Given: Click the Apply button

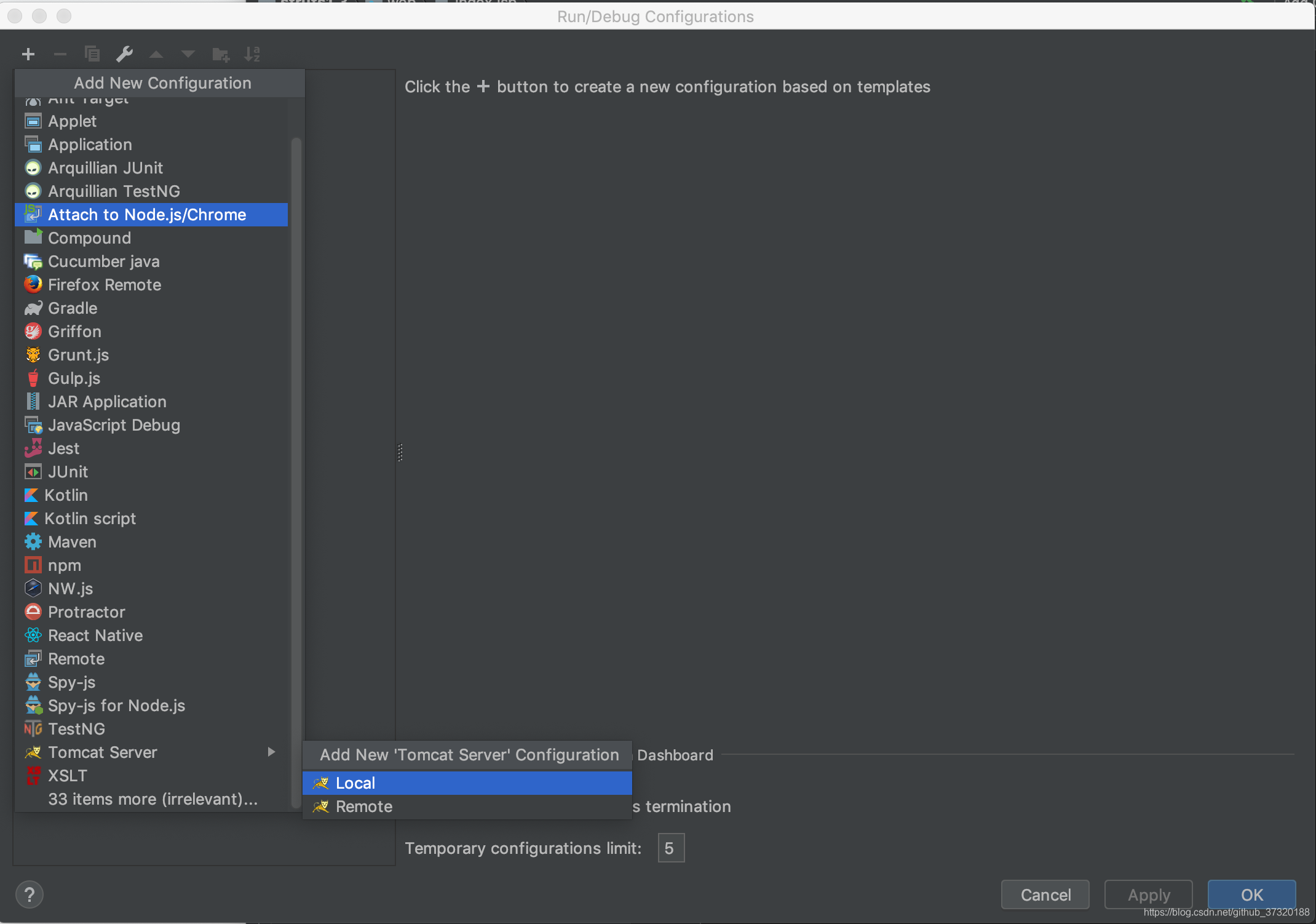Looking at the screenshot, I should coord(1149,895).
